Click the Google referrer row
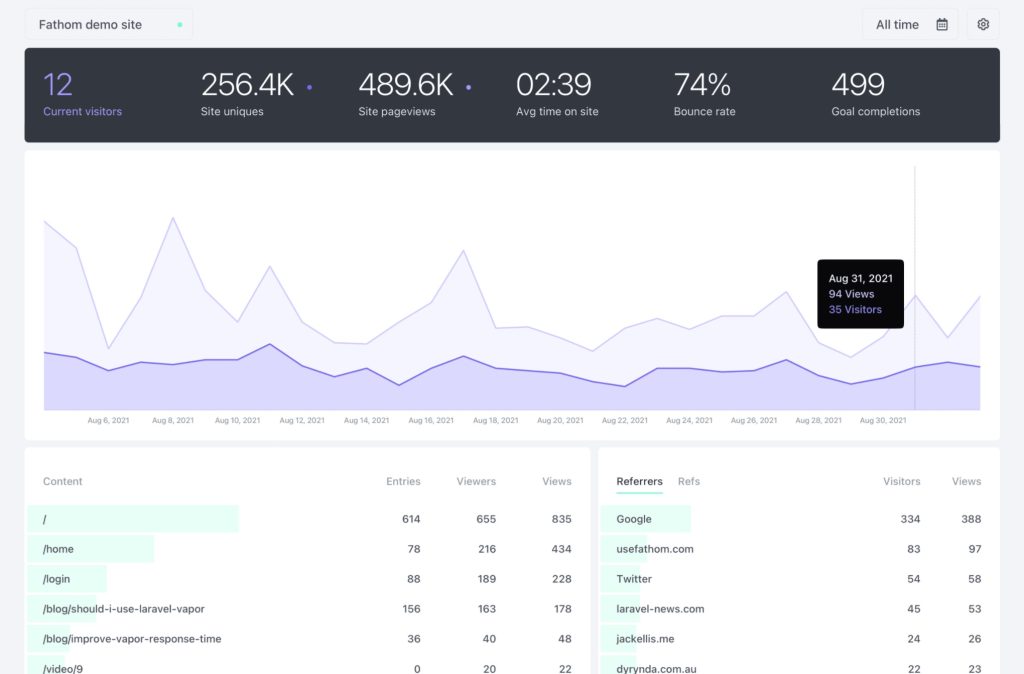The height and width of the screenshot is (674, 1024). pyautogui.click(x=634, y=519)
